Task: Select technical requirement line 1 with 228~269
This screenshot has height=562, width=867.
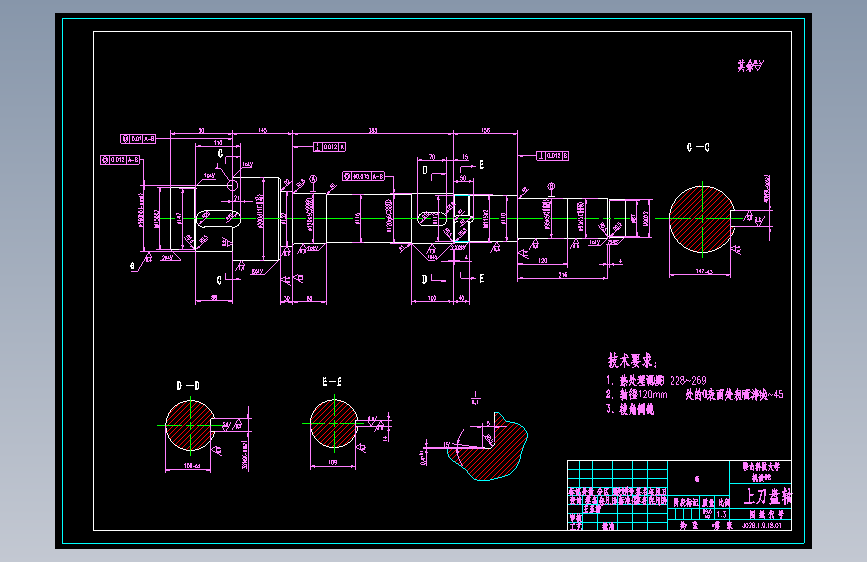Action: point(656,381)
